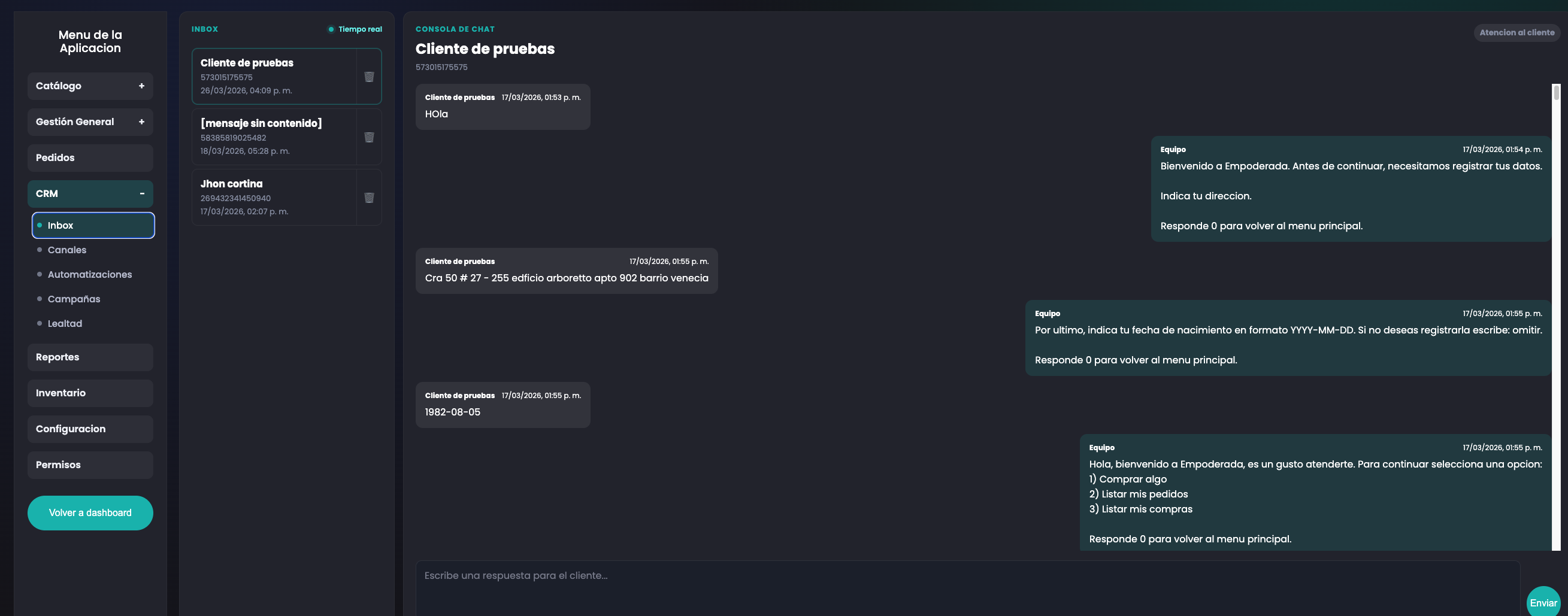Click trash icon for mensaje sin contenido

tap(369, 137)
